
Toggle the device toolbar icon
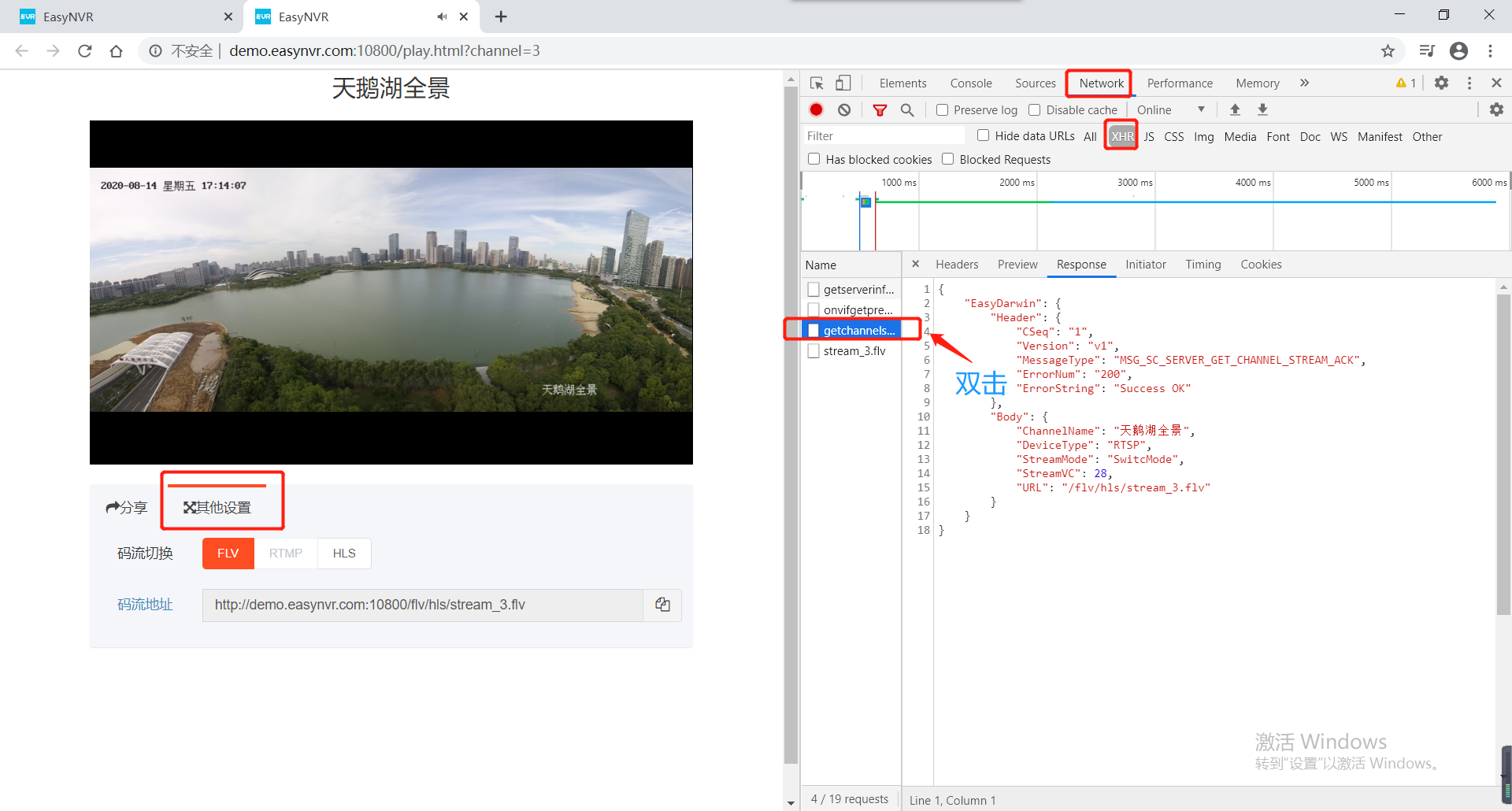843,83
